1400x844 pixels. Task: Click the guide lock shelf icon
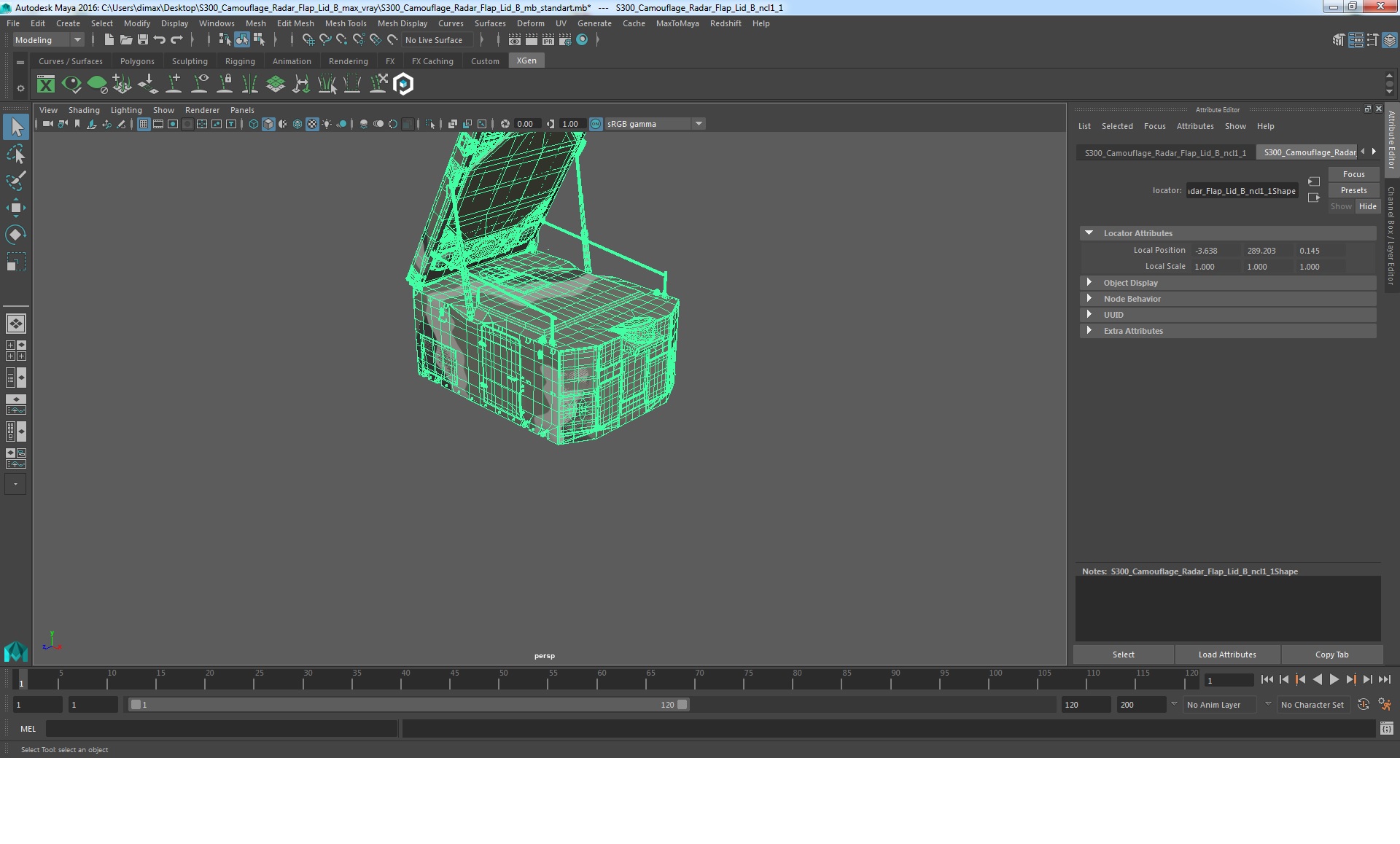point(225,85)
